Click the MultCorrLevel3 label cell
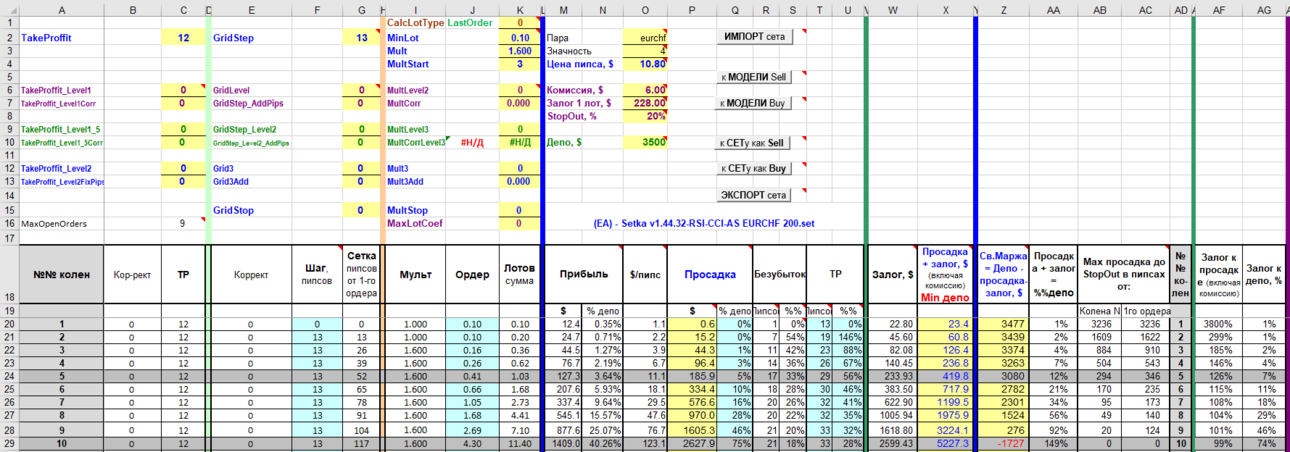Image resolution: width=1290 pixels, height=452 pixels. pos(416,143)
